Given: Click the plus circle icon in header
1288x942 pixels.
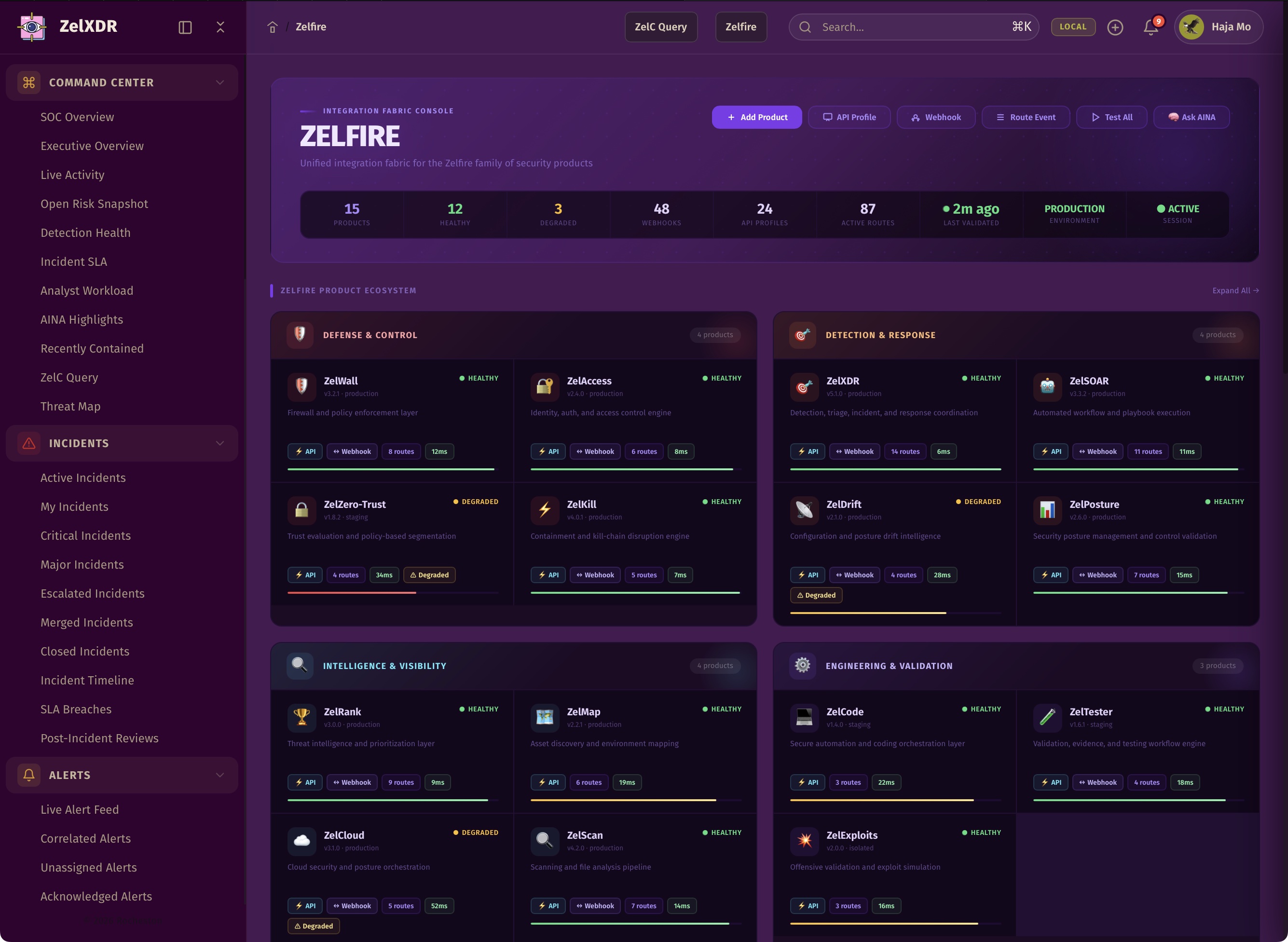Looking at the screenshot, I should coord(1115,27).
